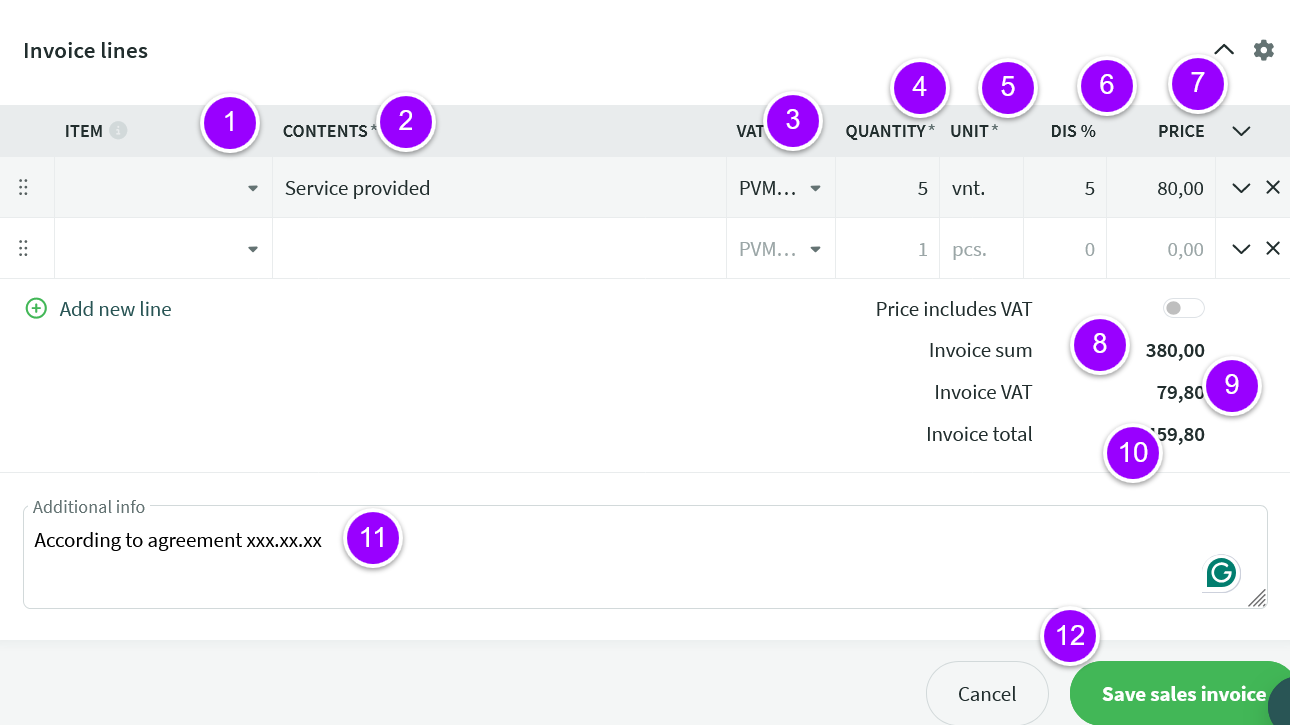Remove the empty second line

[x=1273, y=249]
